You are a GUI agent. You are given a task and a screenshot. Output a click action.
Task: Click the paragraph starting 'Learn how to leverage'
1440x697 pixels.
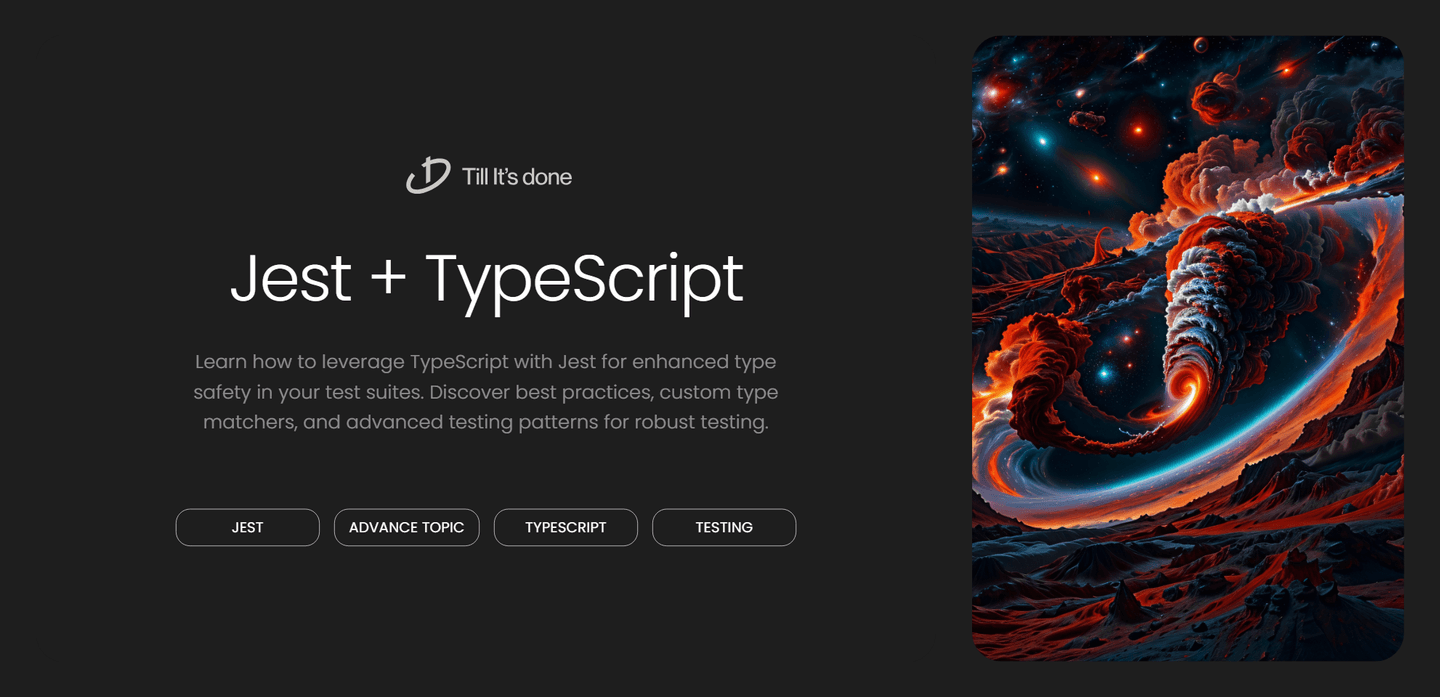tap(486, 391)
